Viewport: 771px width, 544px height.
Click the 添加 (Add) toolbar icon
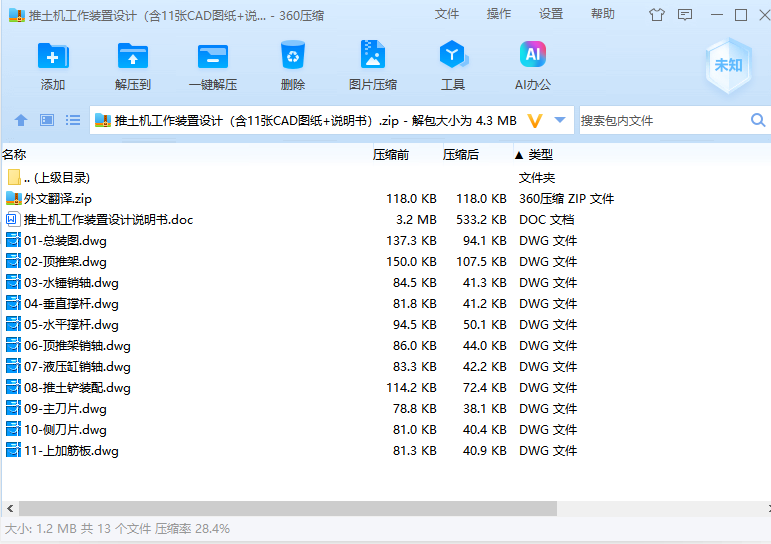tap(53, 56)
